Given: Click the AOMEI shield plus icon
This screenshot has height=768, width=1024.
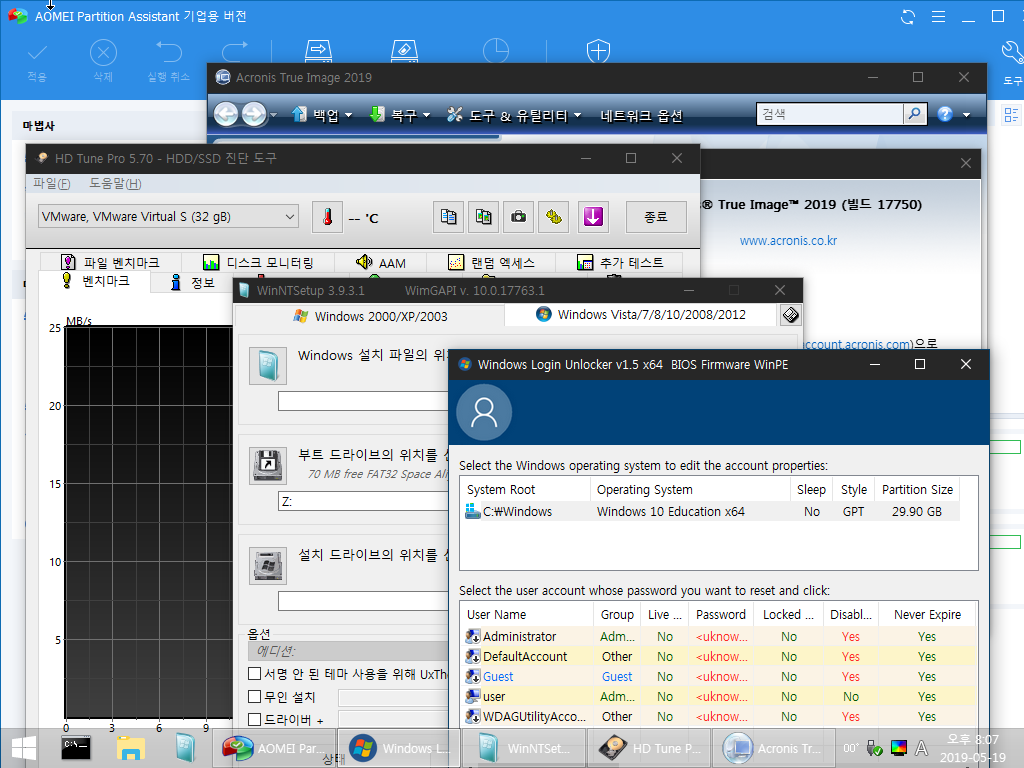Looking at the screenshot, I should coord(598,51).
